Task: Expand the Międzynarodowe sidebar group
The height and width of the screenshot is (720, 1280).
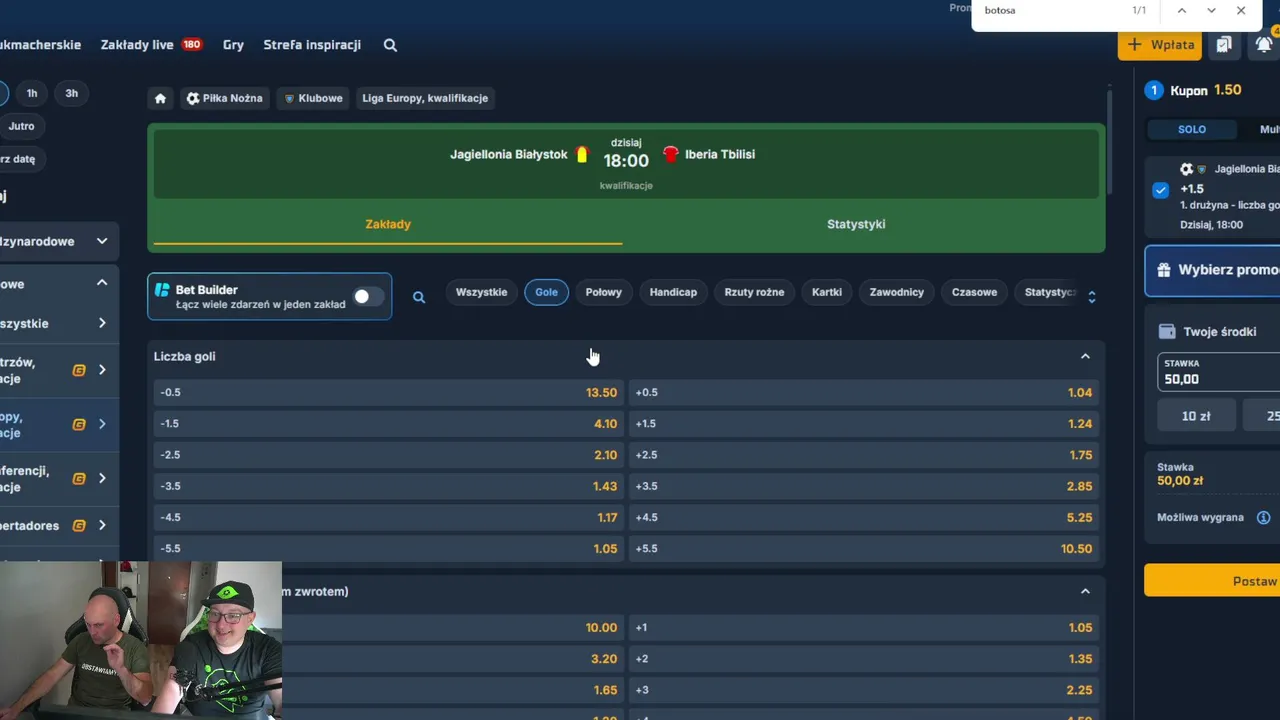Action: click(102, 241)
